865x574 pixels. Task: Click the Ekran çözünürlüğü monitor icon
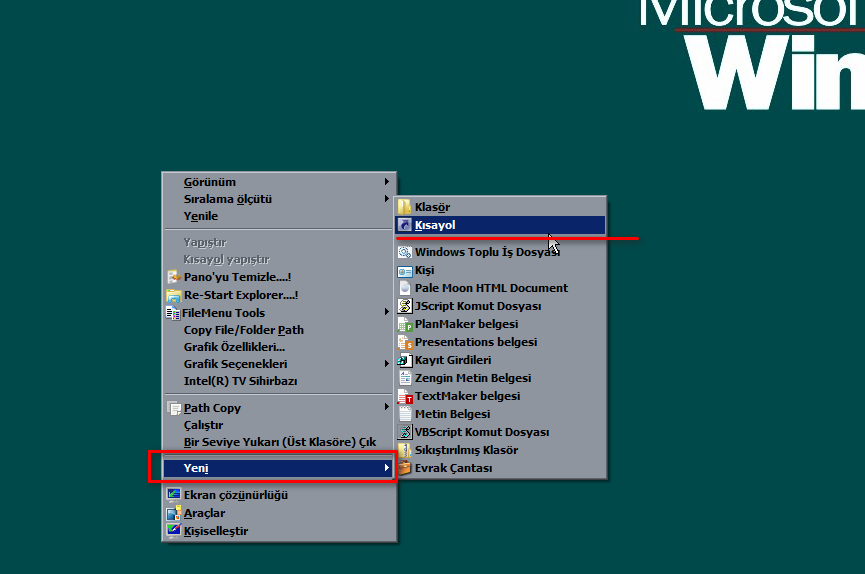click(174, 495)
